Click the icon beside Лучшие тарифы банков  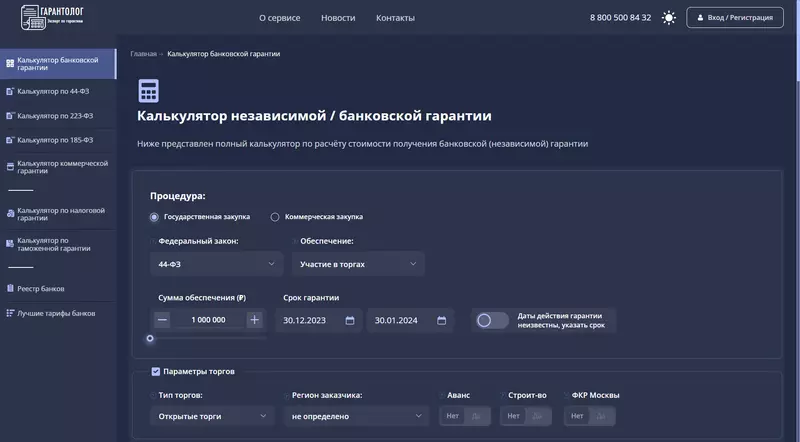pyautogui.click(x=10, y=313)
